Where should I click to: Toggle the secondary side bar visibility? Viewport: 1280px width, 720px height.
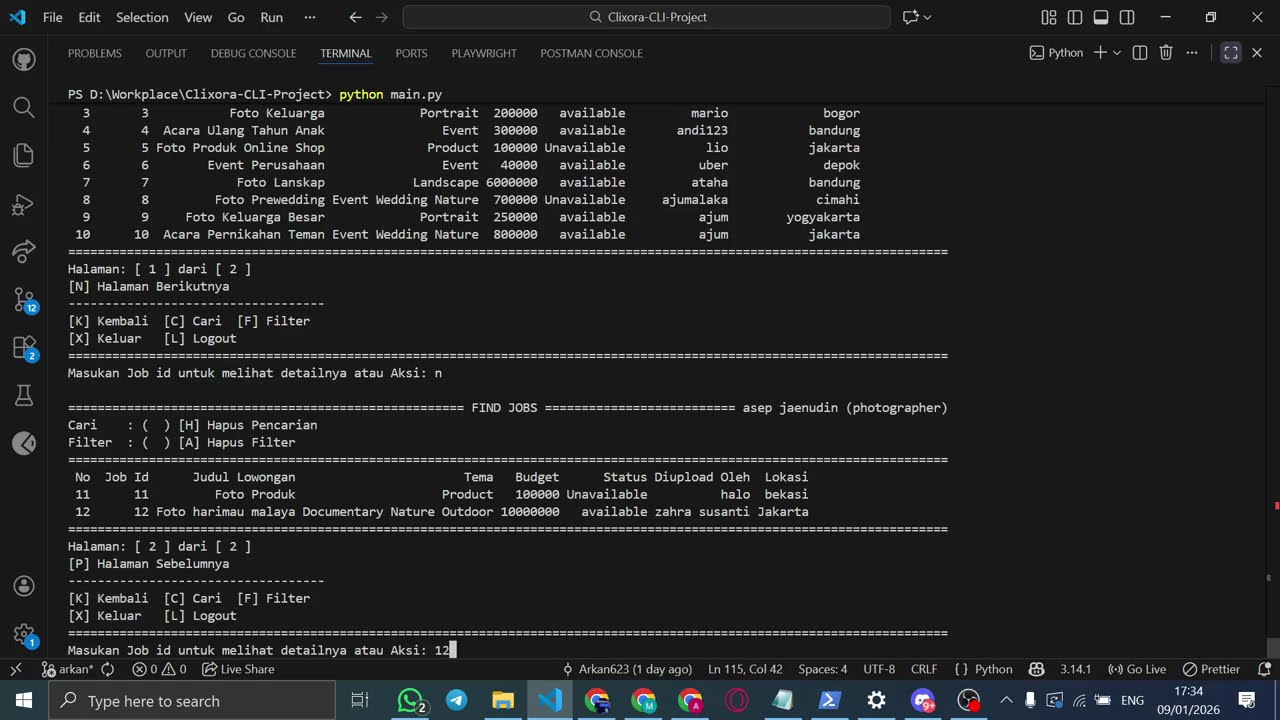1127,17
